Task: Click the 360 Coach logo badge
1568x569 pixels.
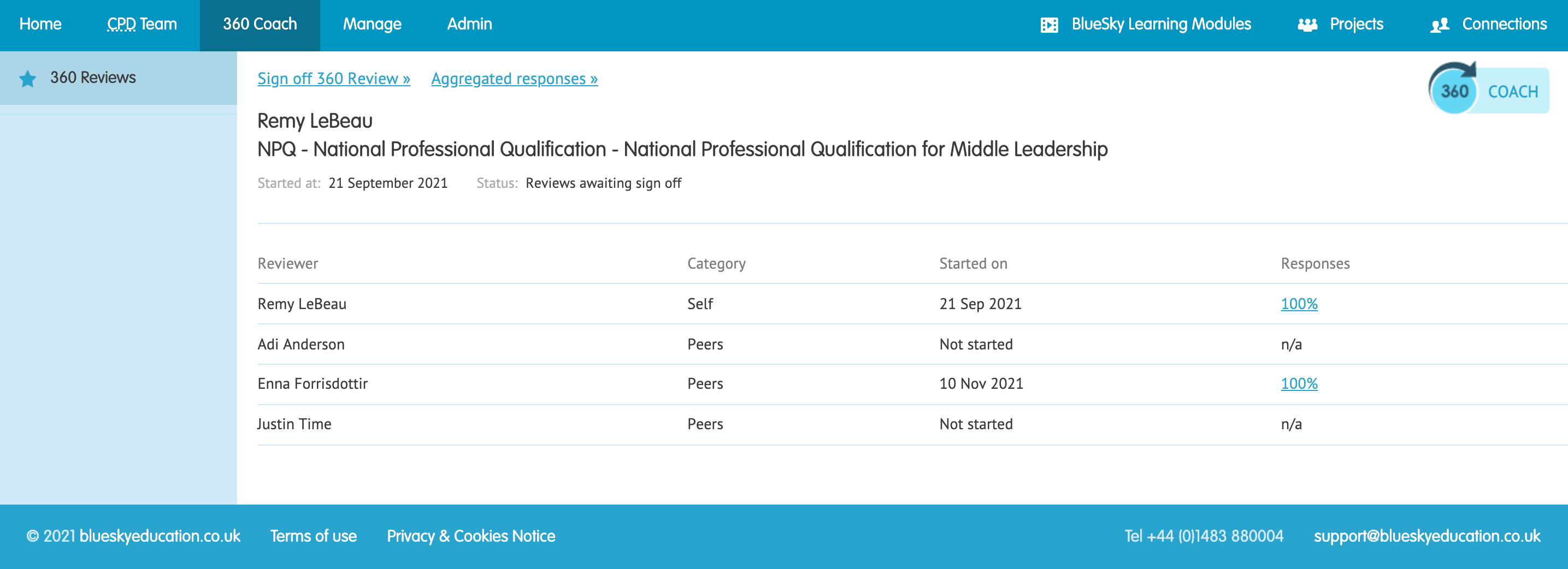Action: [x=1487, y=90]
